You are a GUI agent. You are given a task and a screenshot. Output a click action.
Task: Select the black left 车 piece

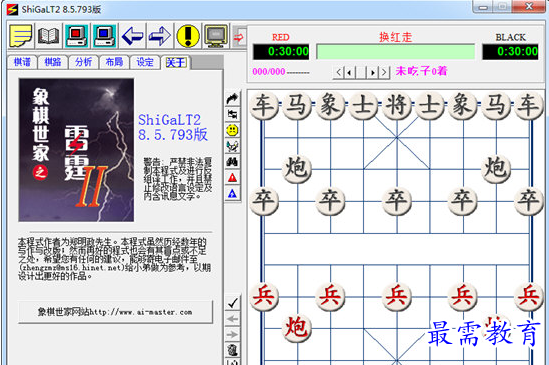264,105
